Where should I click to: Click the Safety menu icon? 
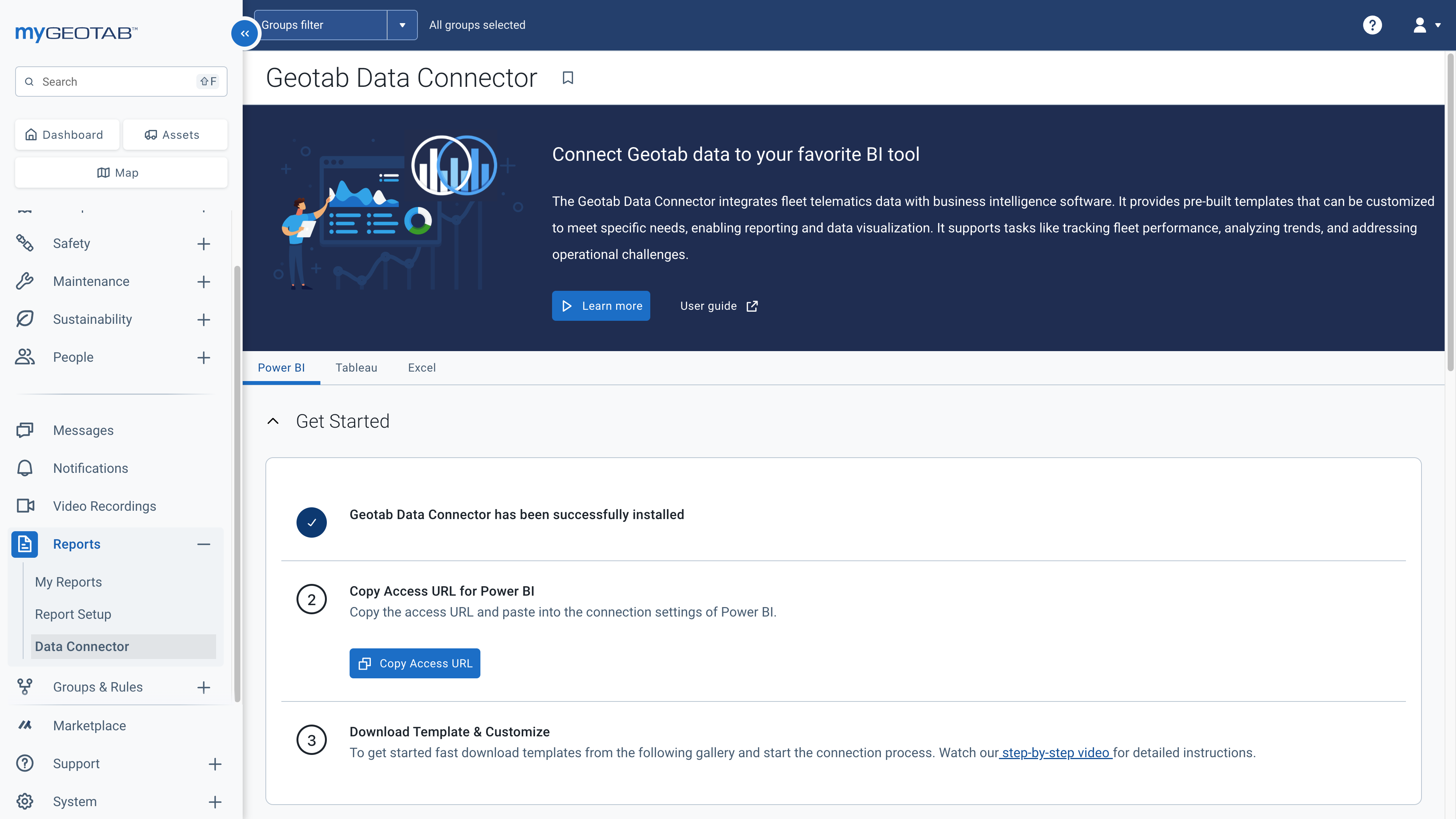(25, 243)
